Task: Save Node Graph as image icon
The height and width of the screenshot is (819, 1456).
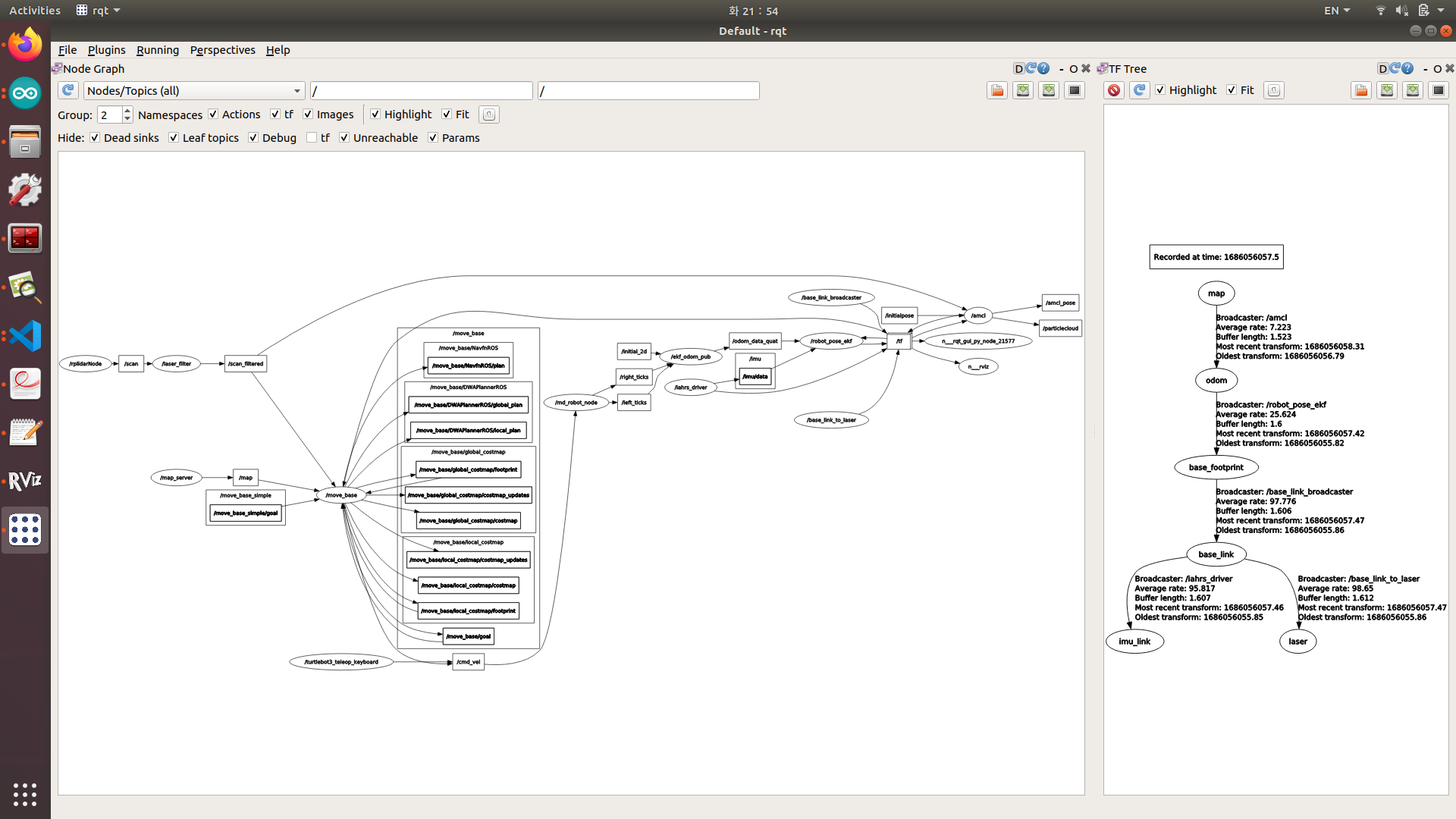Action: 1075,90
